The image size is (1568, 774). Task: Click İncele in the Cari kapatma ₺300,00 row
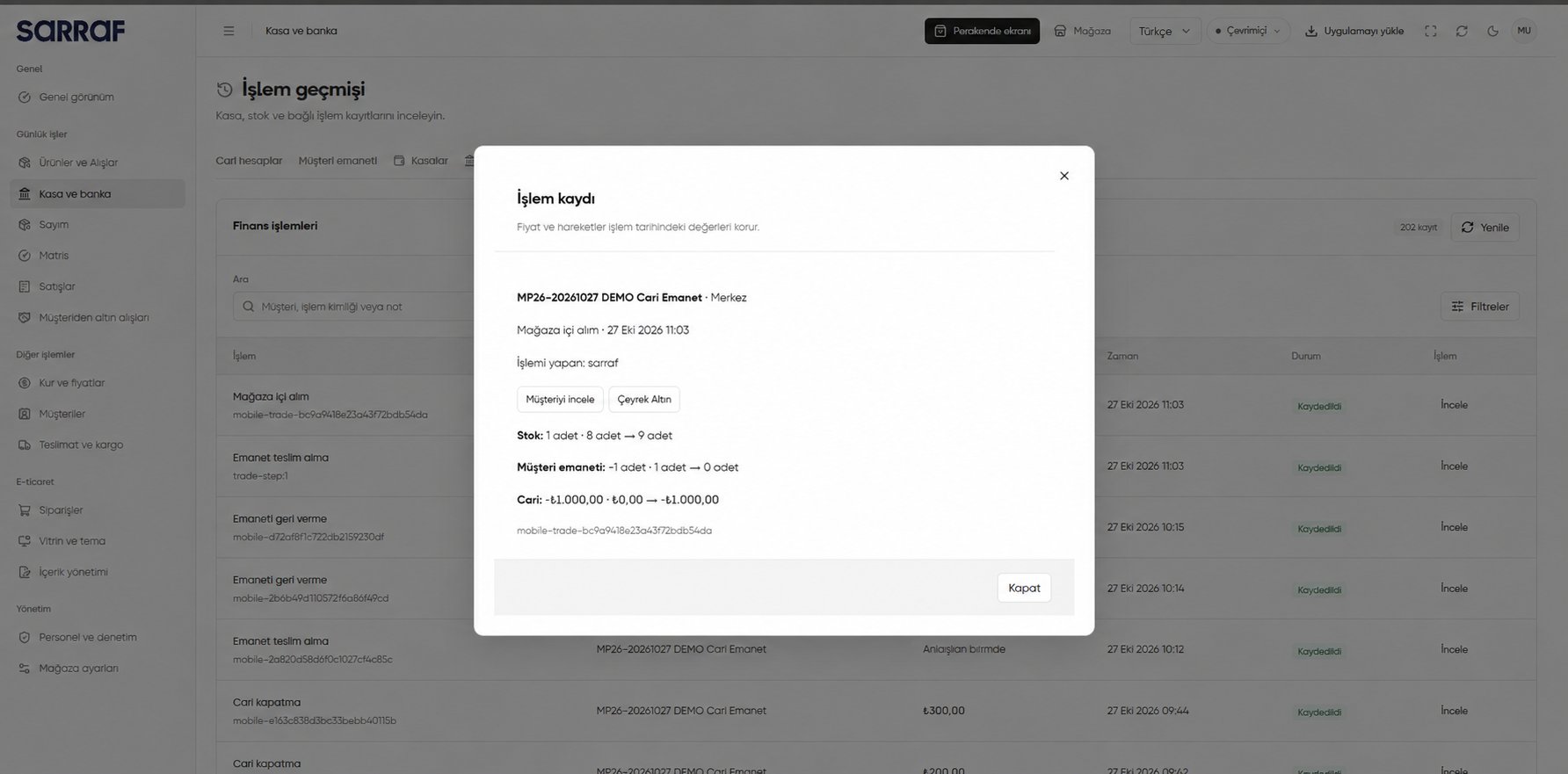tap(1454, 711)
